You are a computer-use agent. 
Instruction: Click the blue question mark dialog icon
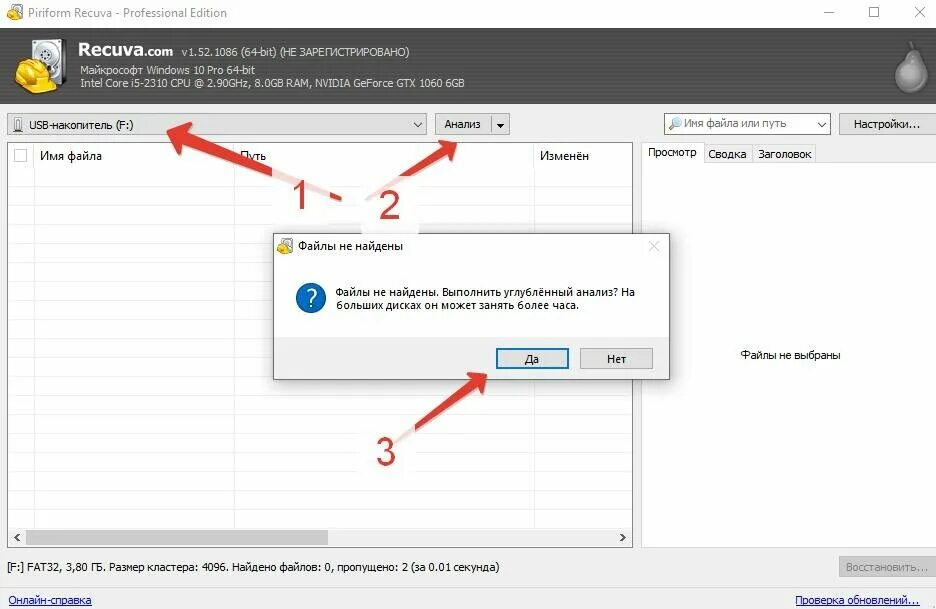point(310,298)
